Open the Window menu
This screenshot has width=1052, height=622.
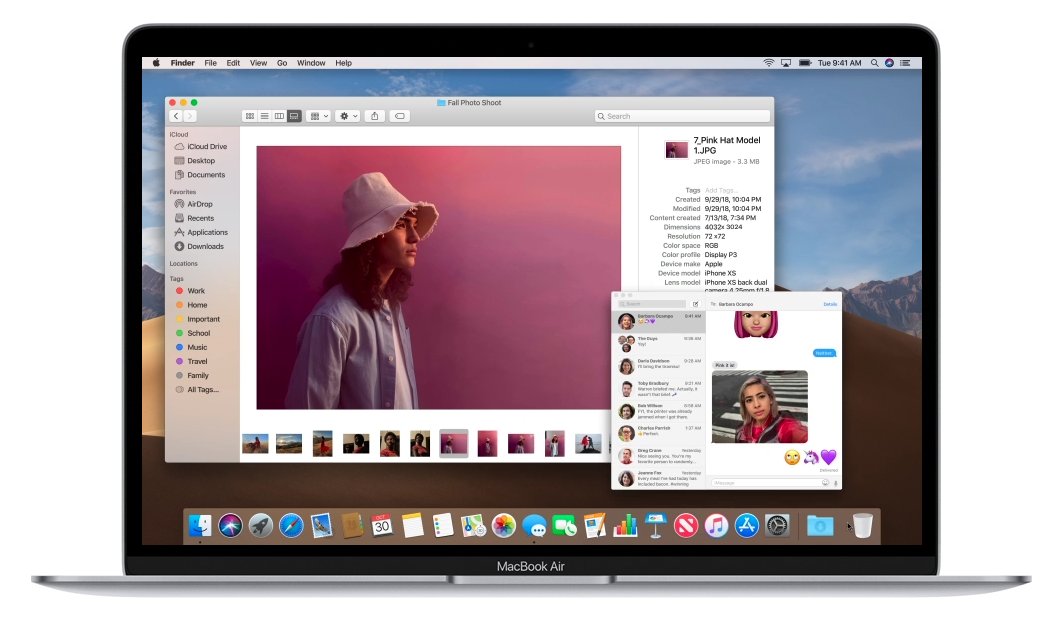[311, 62]
